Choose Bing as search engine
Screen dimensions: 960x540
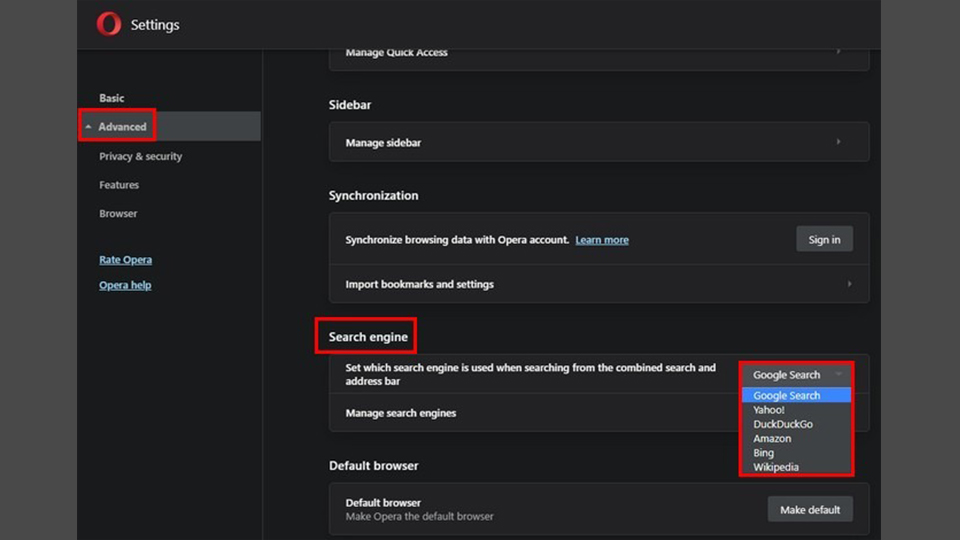tap(796, 453)
